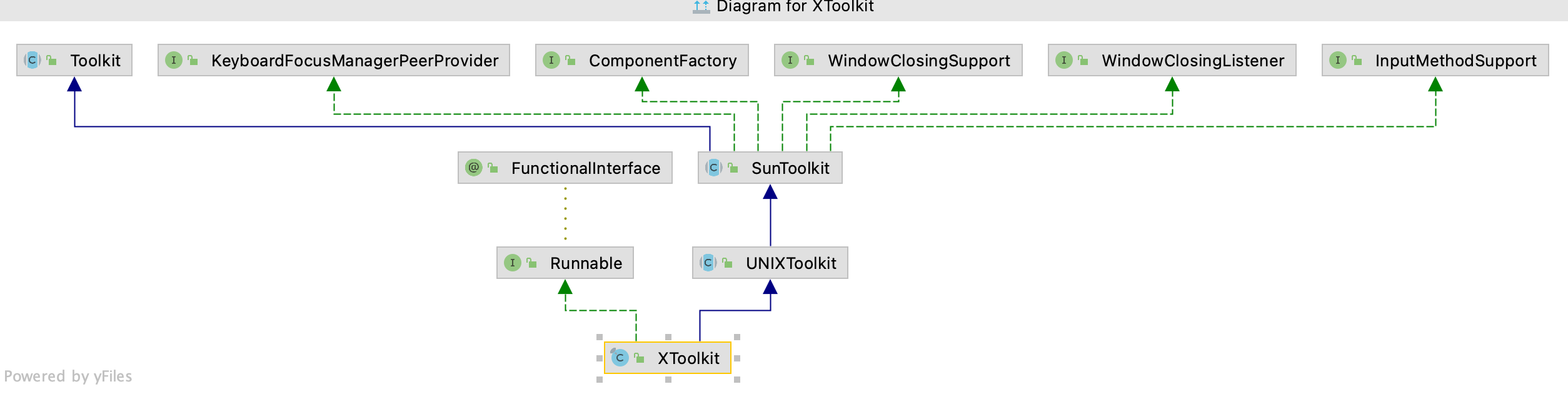Viewport: 1568px width, 394px height.
Task: Select the SunToolkit class name
Action: click(790, 168)
